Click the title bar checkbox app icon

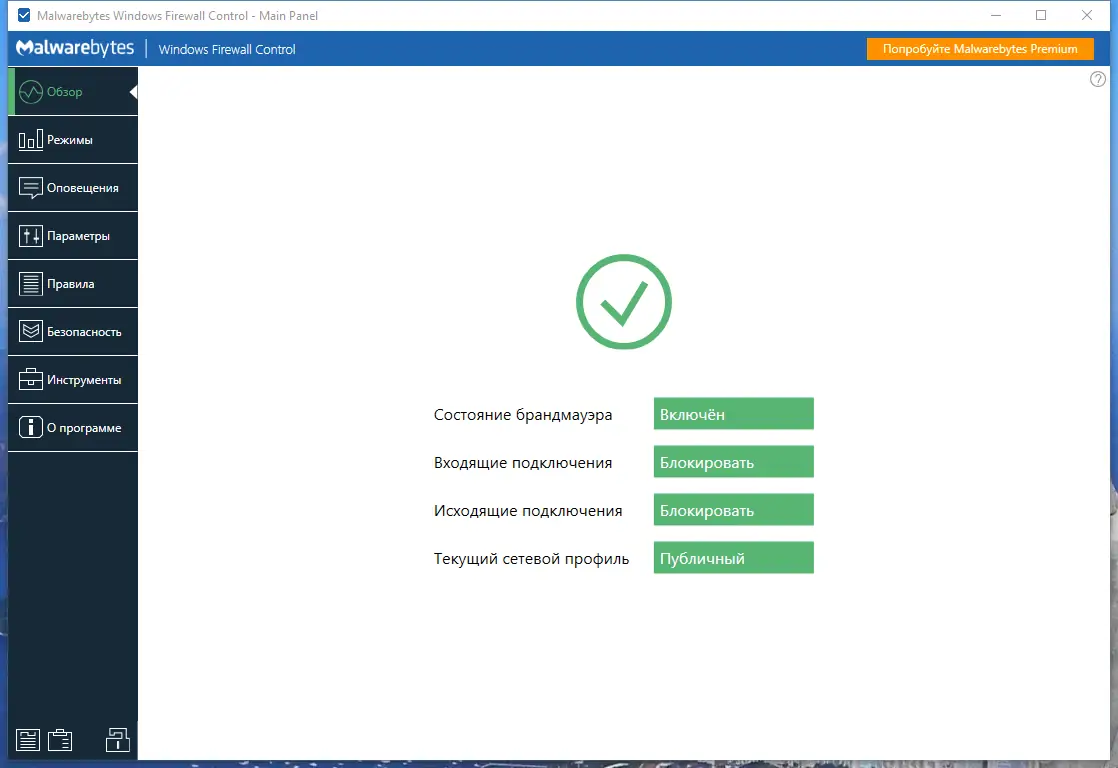coord(24,15)
